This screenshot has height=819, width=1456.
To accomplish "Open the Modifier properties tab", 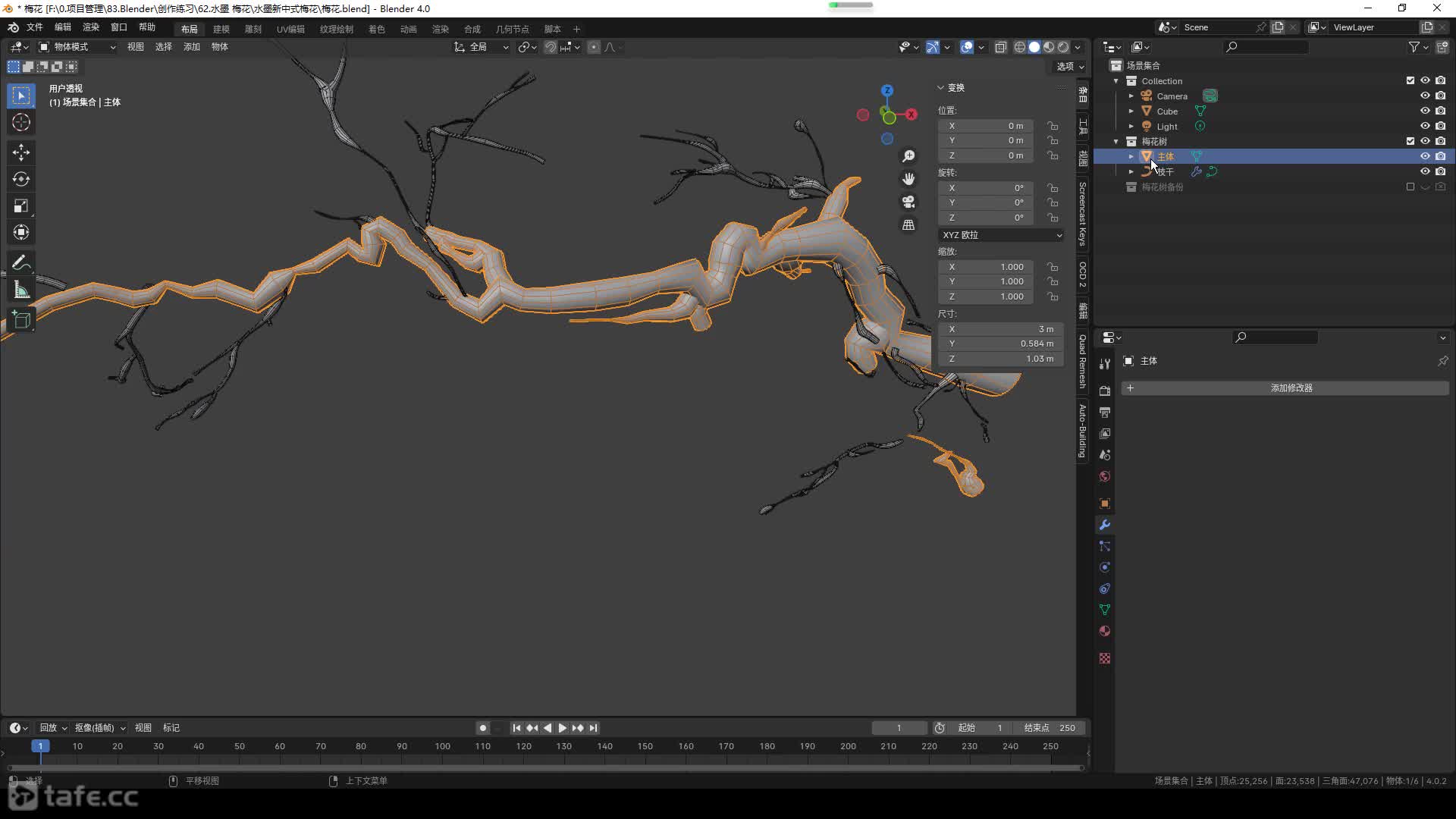I will point(1105,525).
